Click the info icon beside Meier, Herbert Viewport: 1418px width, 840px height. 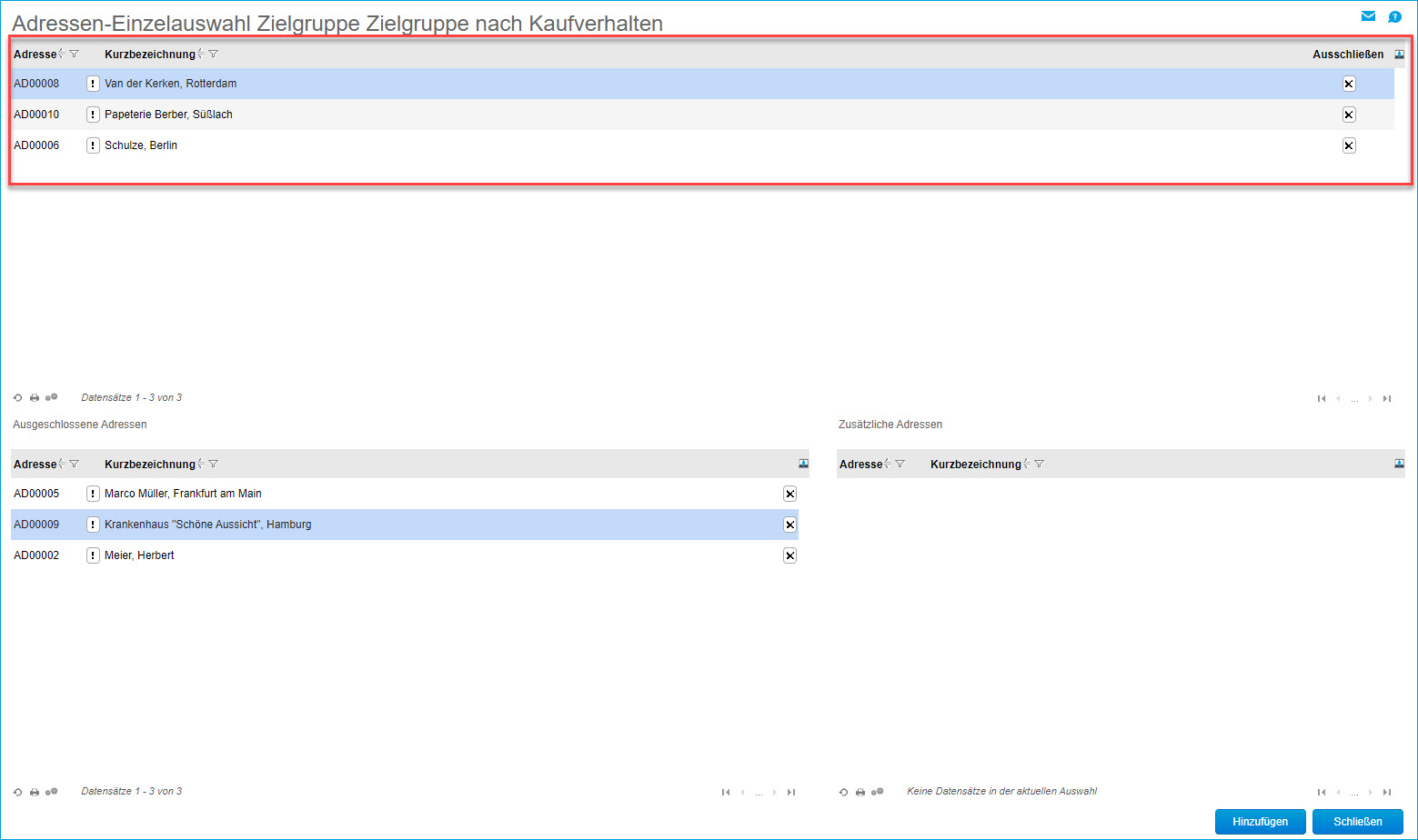(93, 555)
